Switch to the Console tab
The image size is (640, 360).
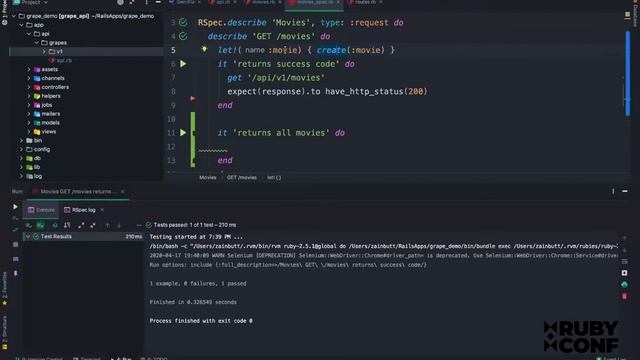click(41, 210)
